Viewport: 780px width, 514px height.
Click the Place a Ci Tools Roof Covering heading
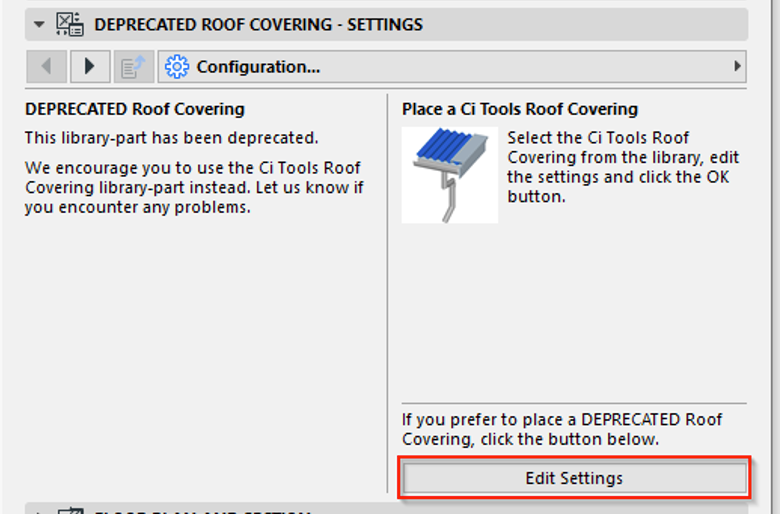click(520, 109)
